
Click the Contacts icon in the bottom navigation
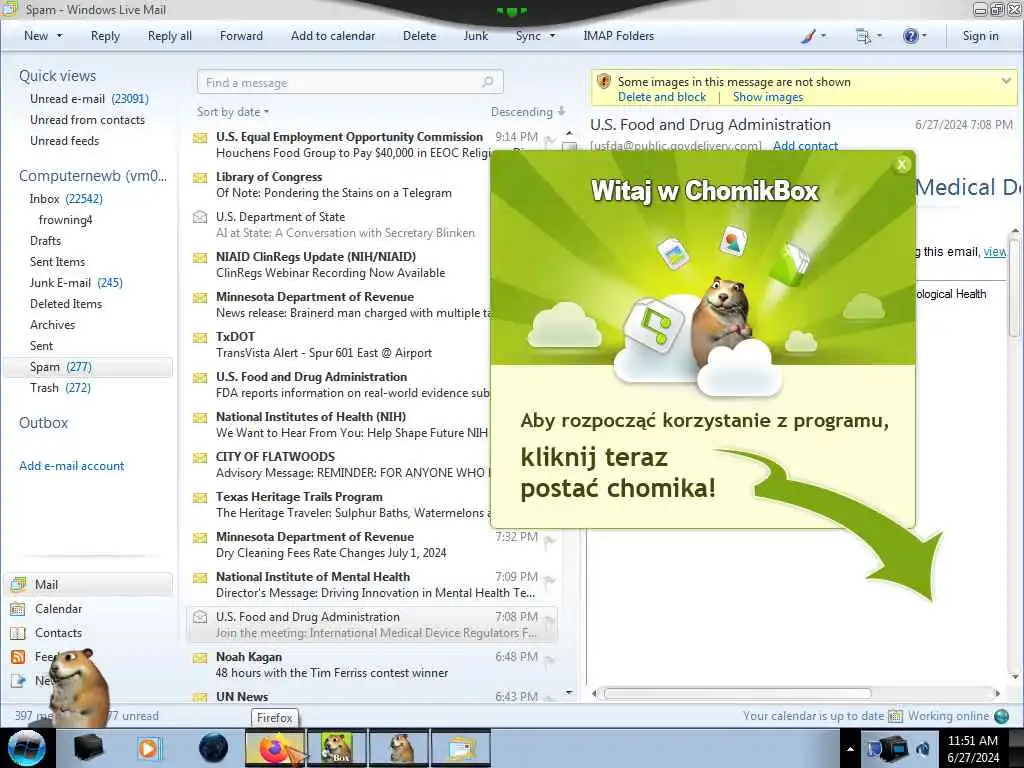pos(18,633)
